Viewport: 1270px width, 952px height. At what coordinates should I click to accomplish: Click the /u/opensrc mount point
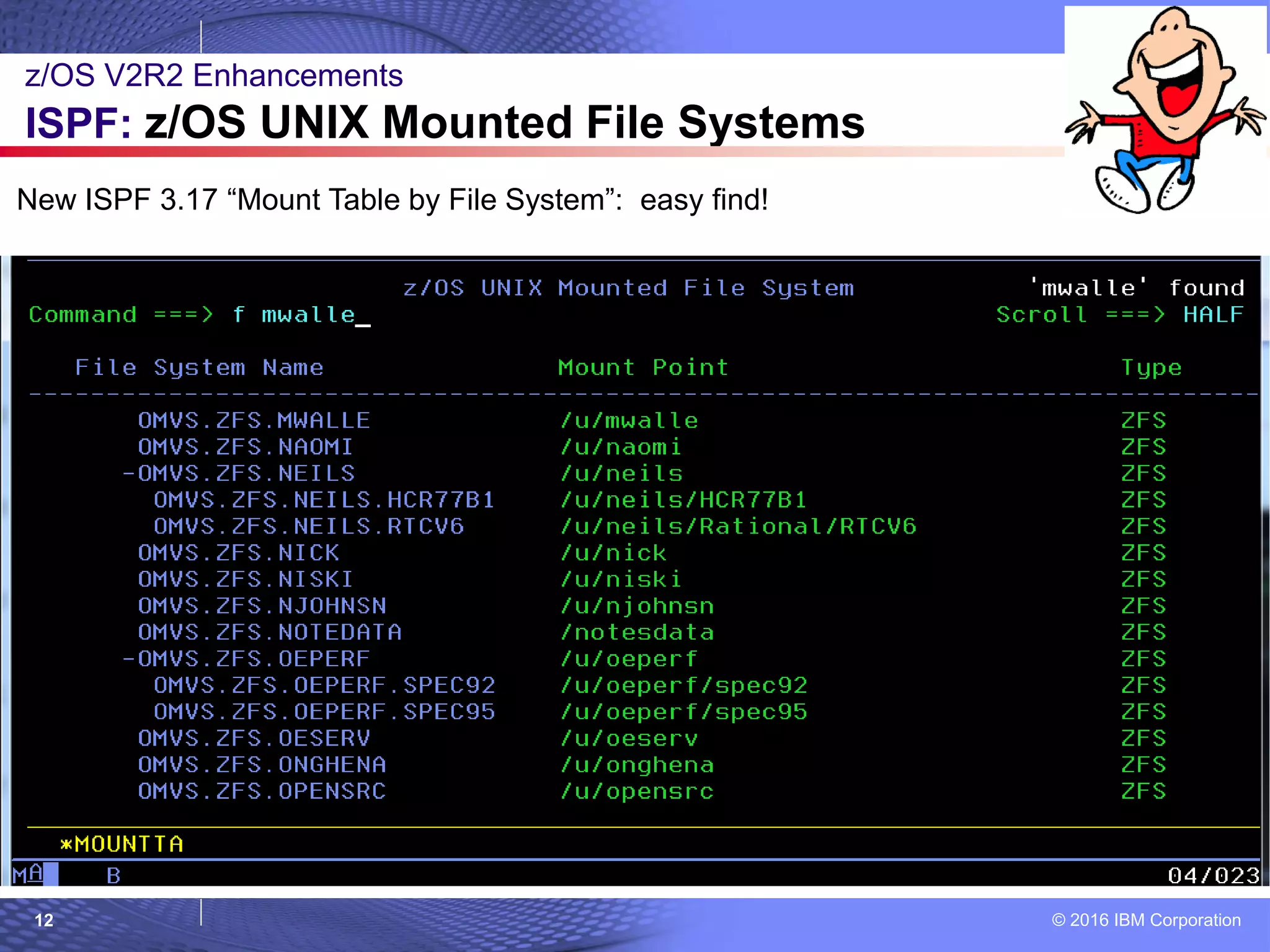pos(637,791)
